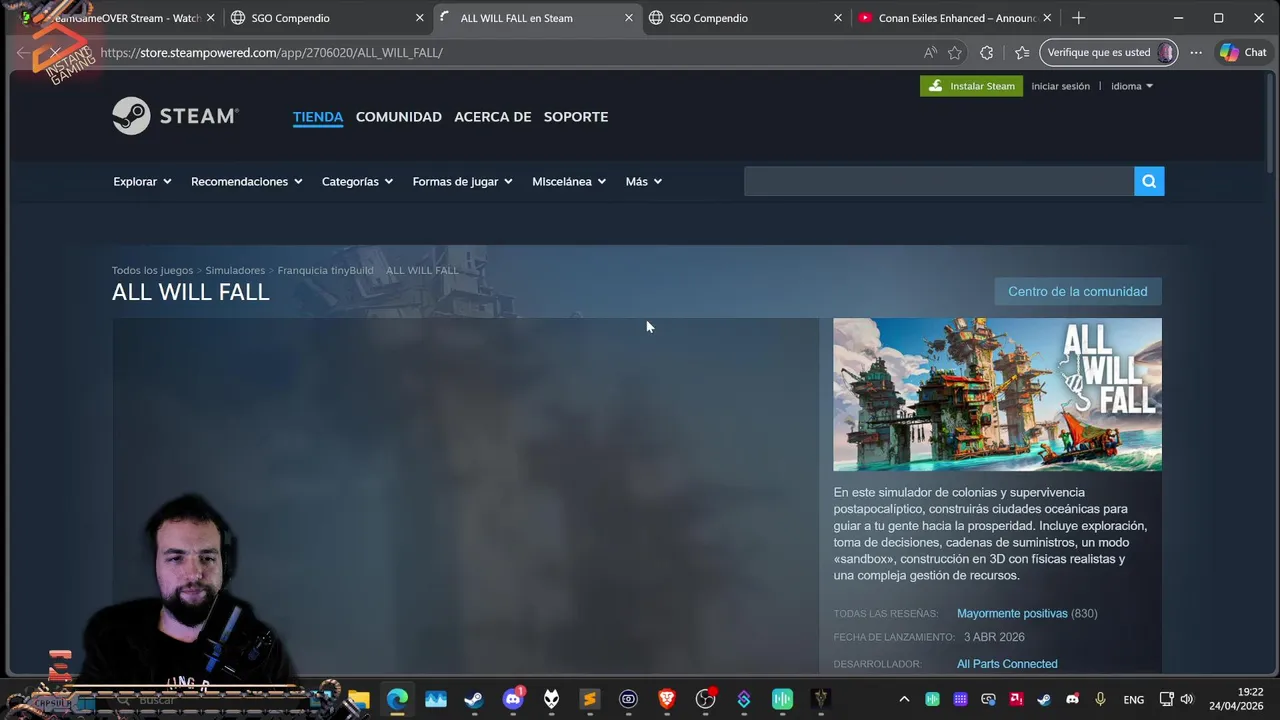The width and height of the screenshot is (1280, 720).
Task: Open OBS Studio from the taskbar
Action: [705, 699]
